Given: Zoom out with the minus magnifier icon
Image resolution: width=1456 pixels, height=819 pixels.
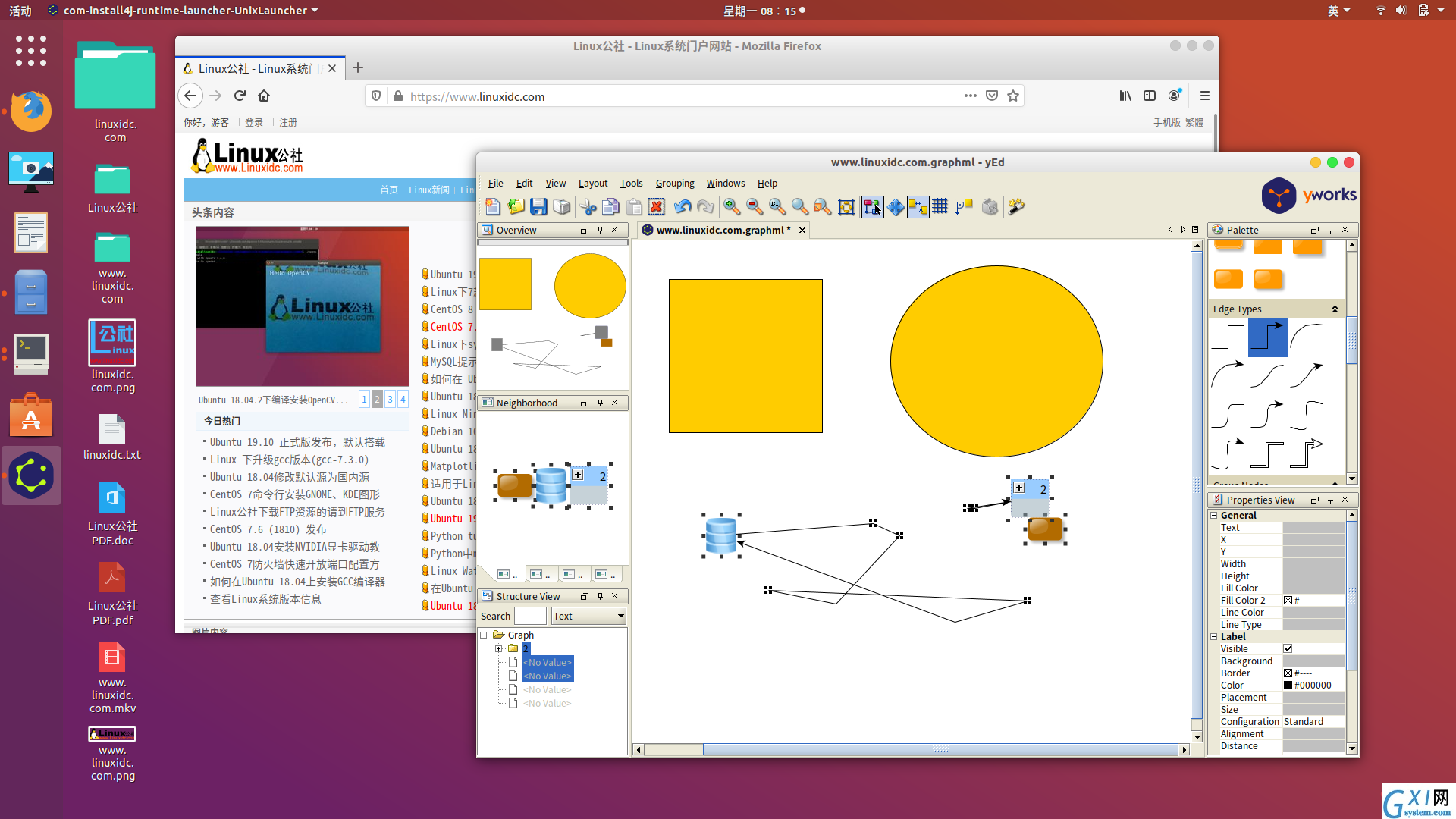Looking at the screenshot, I should (755, 206).
